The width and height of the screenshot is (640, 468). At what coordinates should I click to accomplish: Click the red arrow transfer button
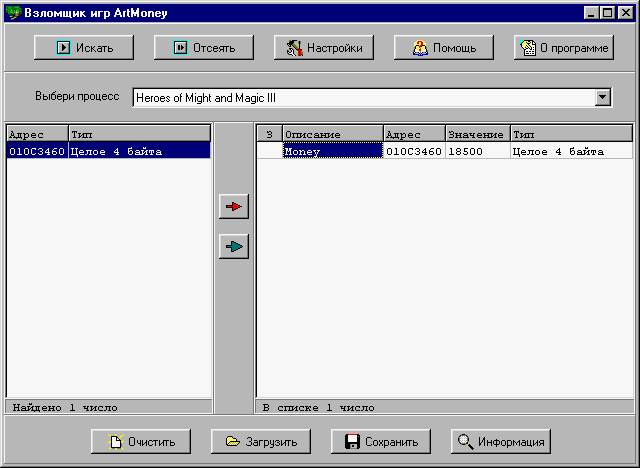click(234, 207)
